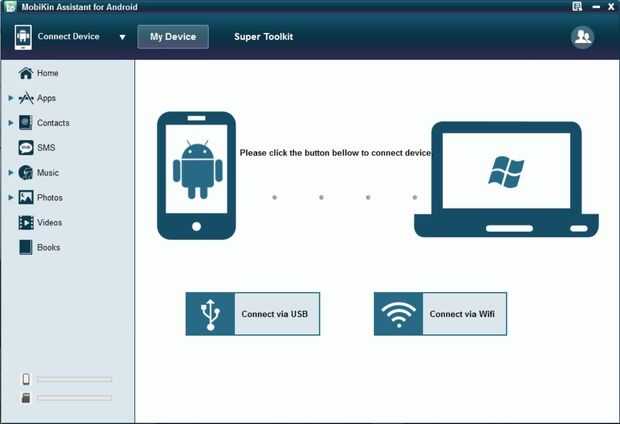The height and width of the screenshot is (424, 620).
Task: Click the Connect Device label
Action: pyautogui.click(x=68, y=36)
